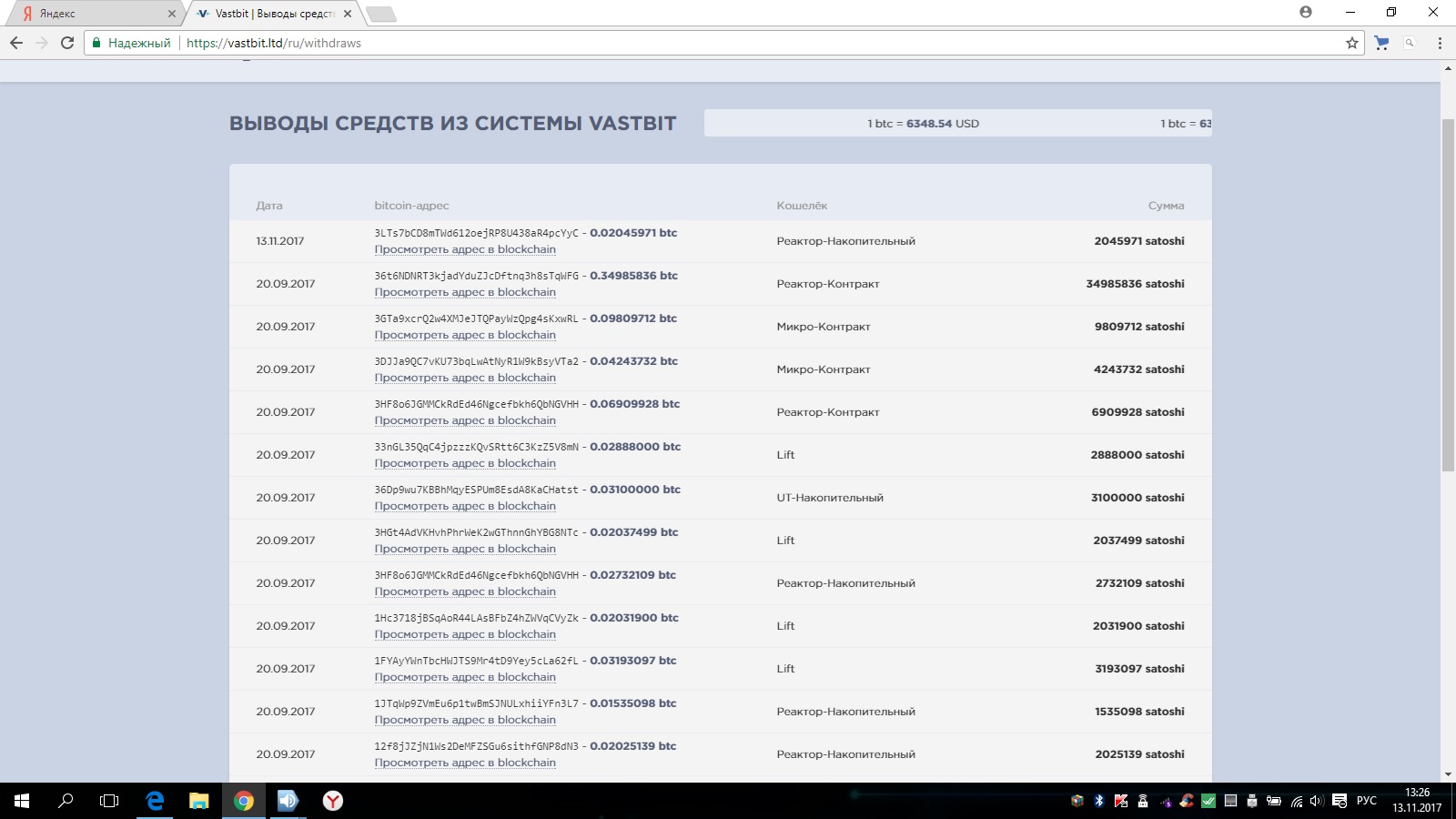The width and height of the screenshot is (1456, 819).
Task: Click UT-Накопительный wallet cell
Action: 830,498
